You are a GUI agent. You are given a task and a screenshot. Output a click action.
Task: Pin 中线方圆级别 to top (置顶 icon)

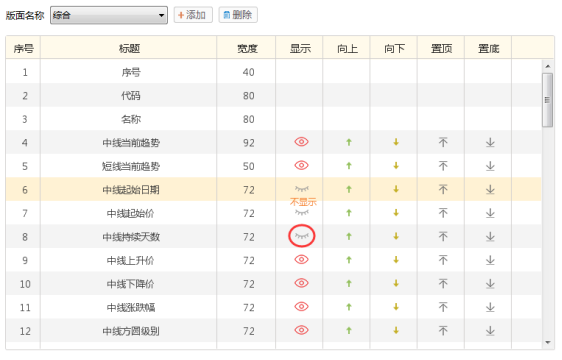pyautogui.click(x=443, y=331)
